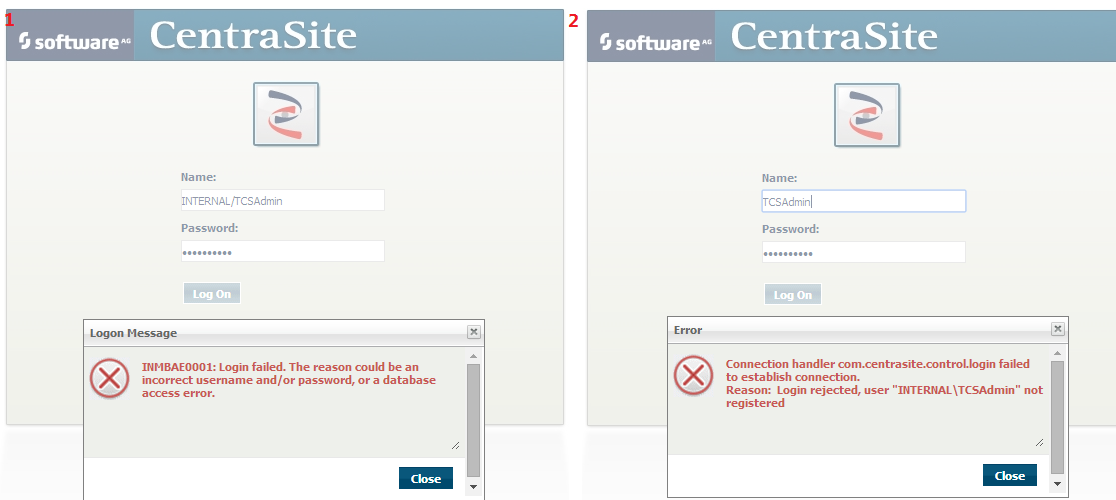1116x500 pixels.
Task: Click the scrollbar thumb in Logon Message dialog
Action: (473, 420)
